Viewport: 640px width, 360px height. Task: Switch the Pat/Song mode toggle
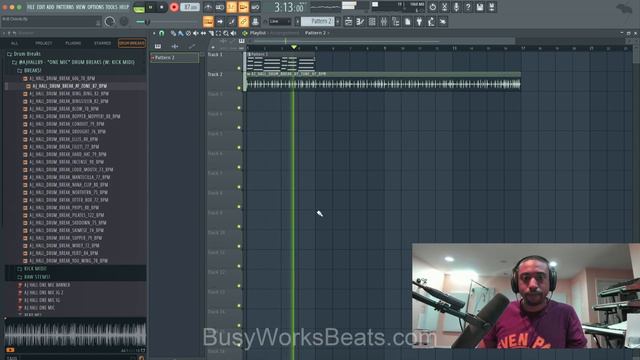pyautogui.click(x=139, y=7)
